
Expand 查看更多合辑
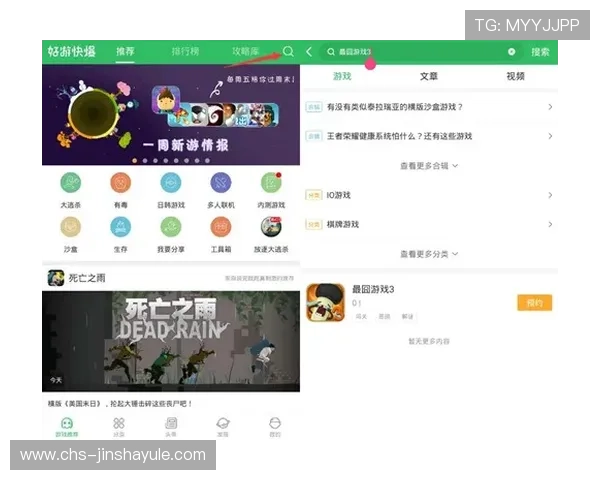pyautogui.click(x=429, y=166)
